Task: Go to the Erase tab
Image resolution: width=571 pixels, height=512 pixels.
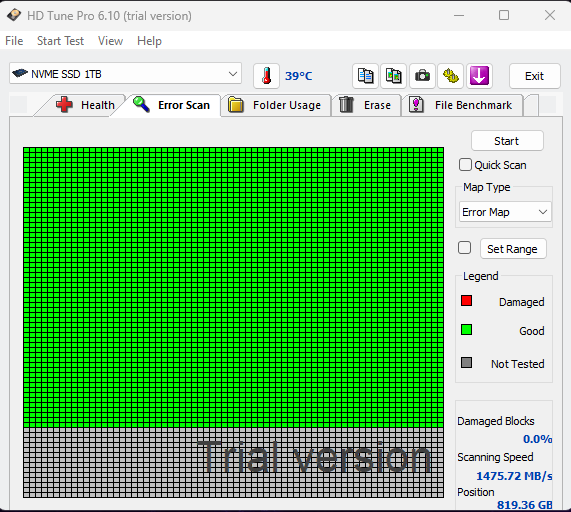Action: pos(366,105)
